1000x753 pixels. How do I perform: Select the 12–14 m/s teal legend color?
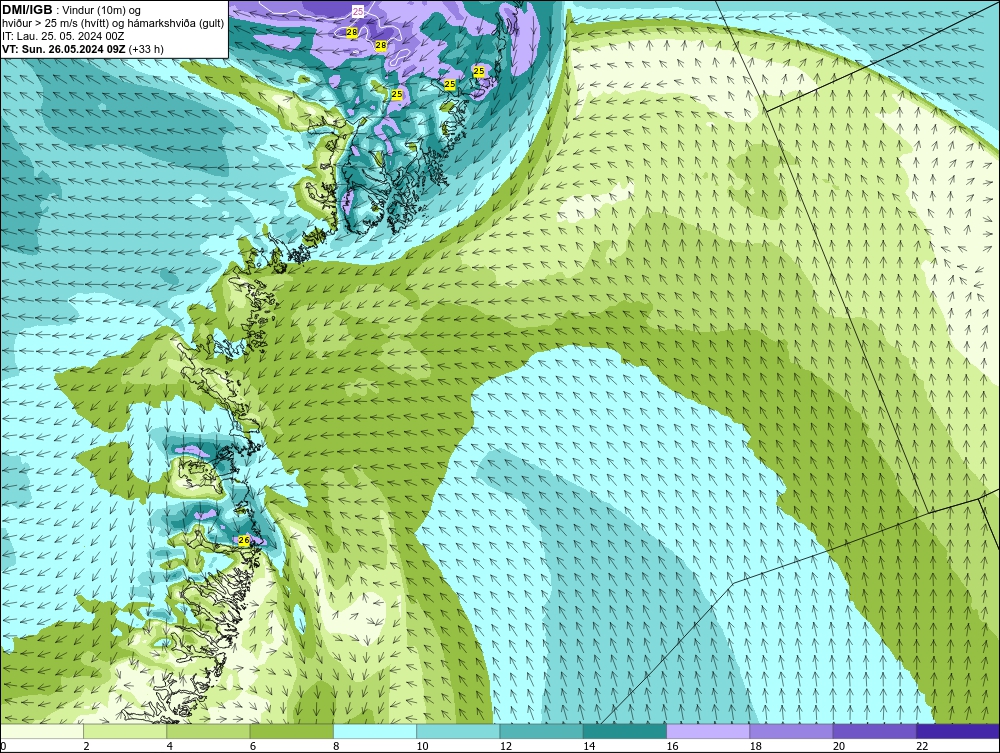pos(541,731)
